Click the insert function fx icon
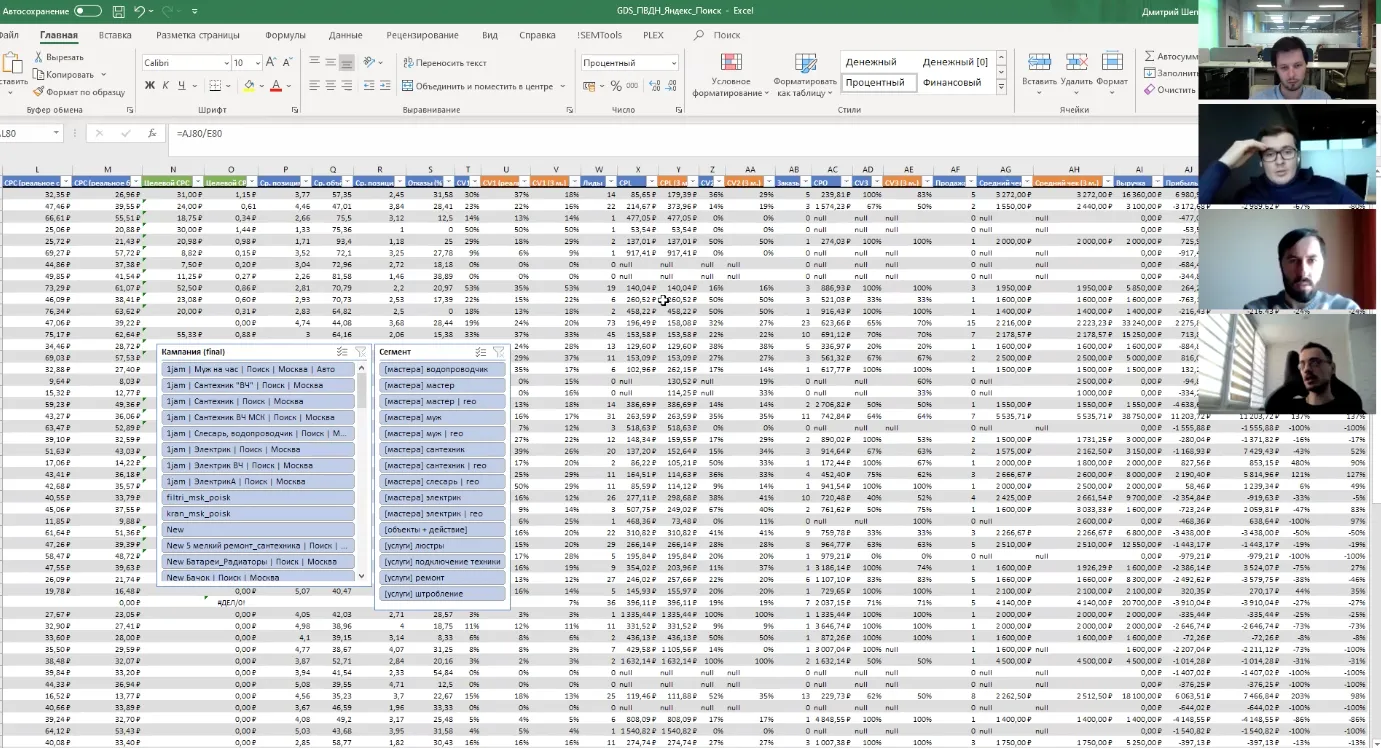This screenshot has width=1381, height=748. pyautogui.click(x=152, y=133)
